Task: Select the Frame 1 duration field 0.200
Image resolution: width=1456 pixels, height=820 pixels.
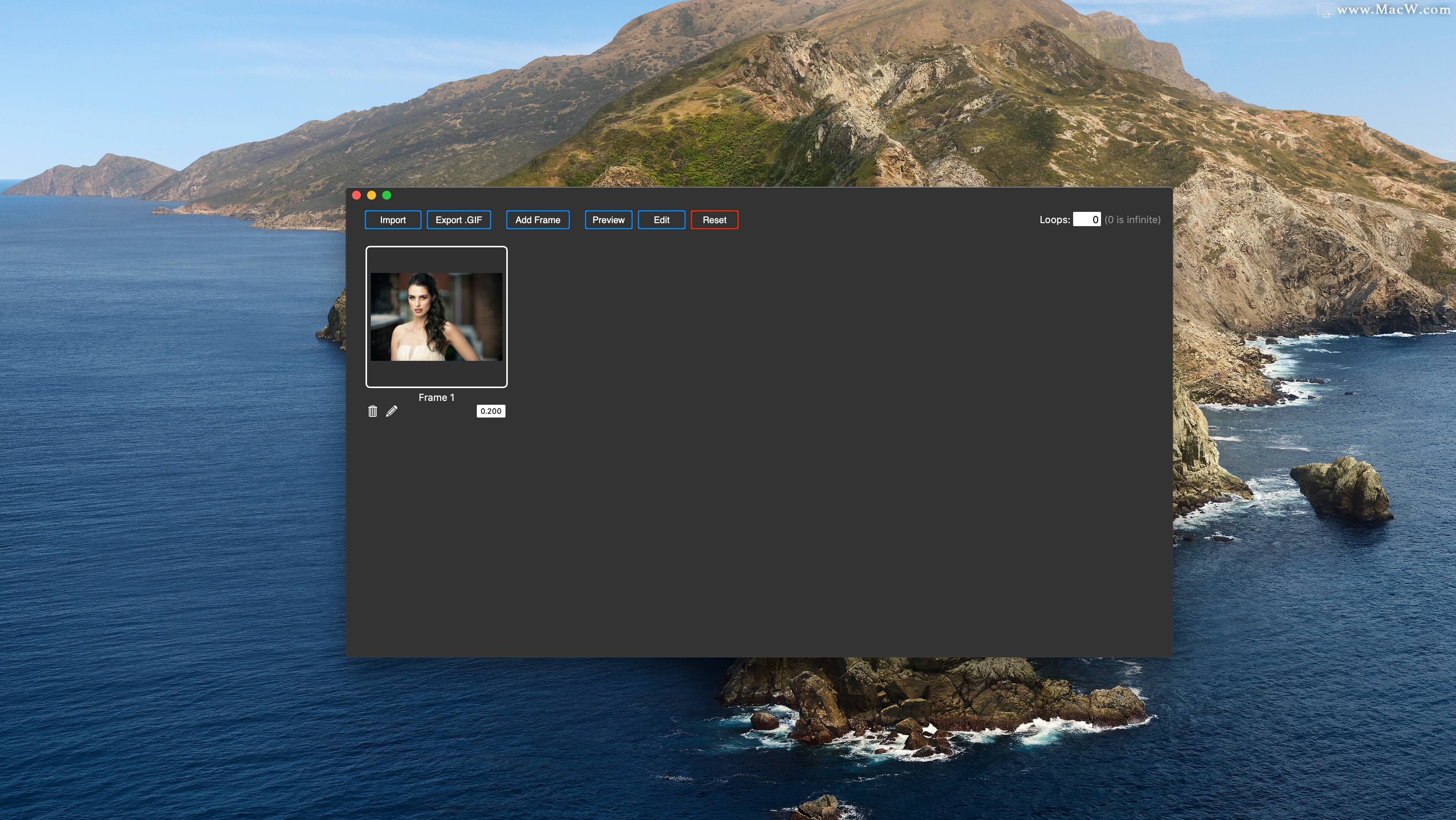Action: point(491,411)
